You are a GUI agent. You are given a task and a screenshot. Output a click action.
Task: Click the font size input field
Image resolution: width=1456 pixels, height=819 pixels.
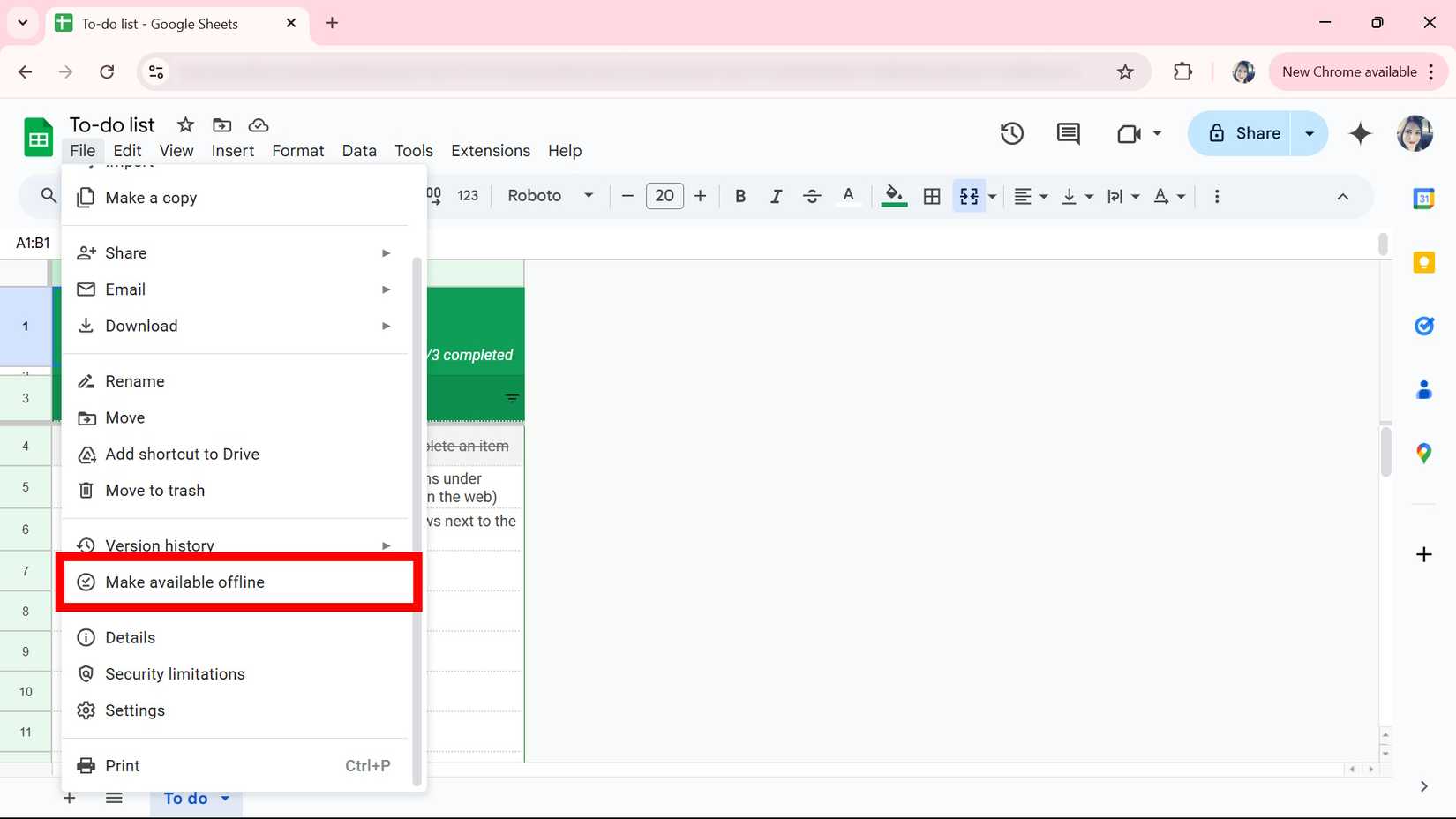664,196
